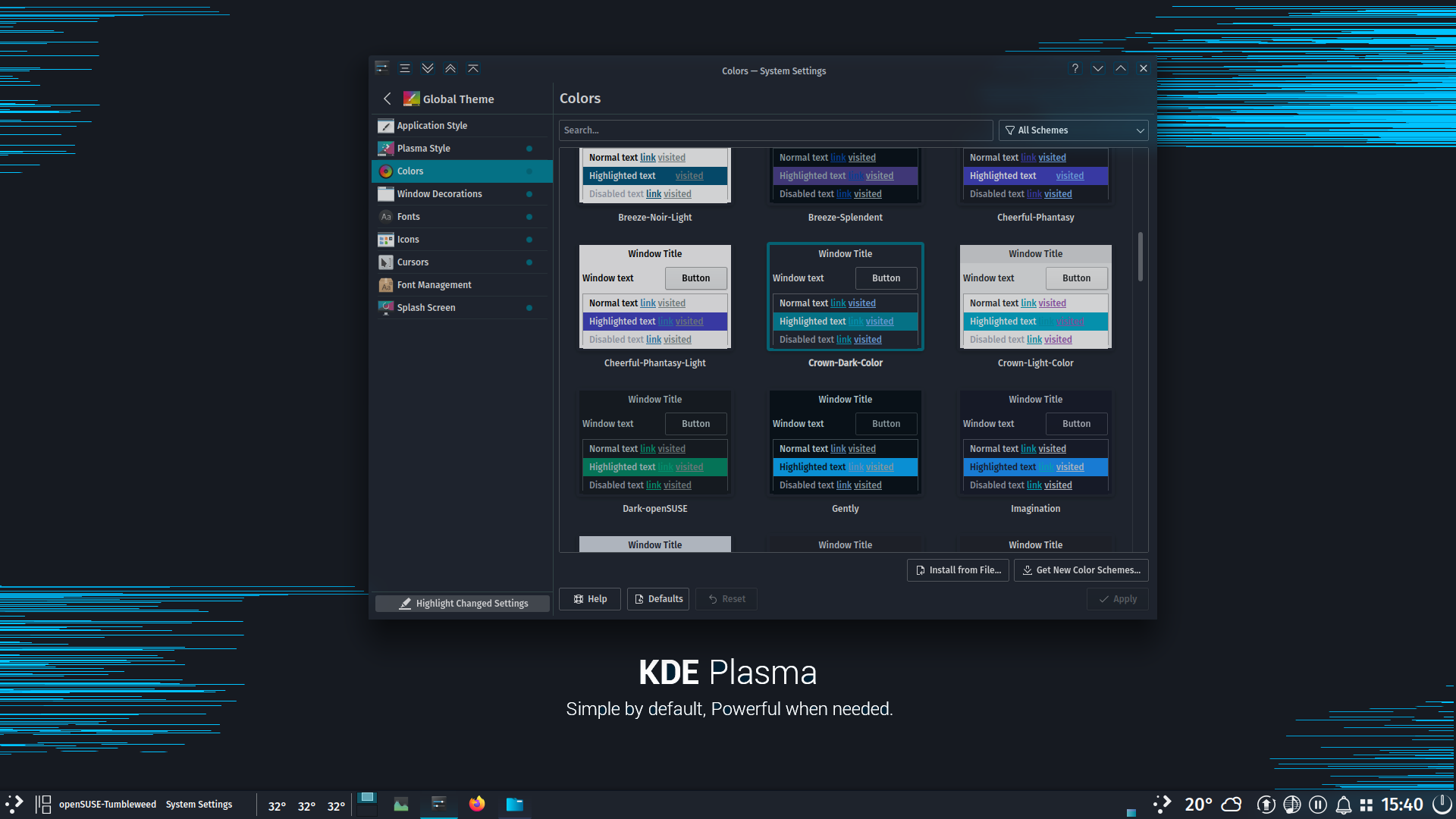Click the System Settings taskbar entry

point(199,805)
